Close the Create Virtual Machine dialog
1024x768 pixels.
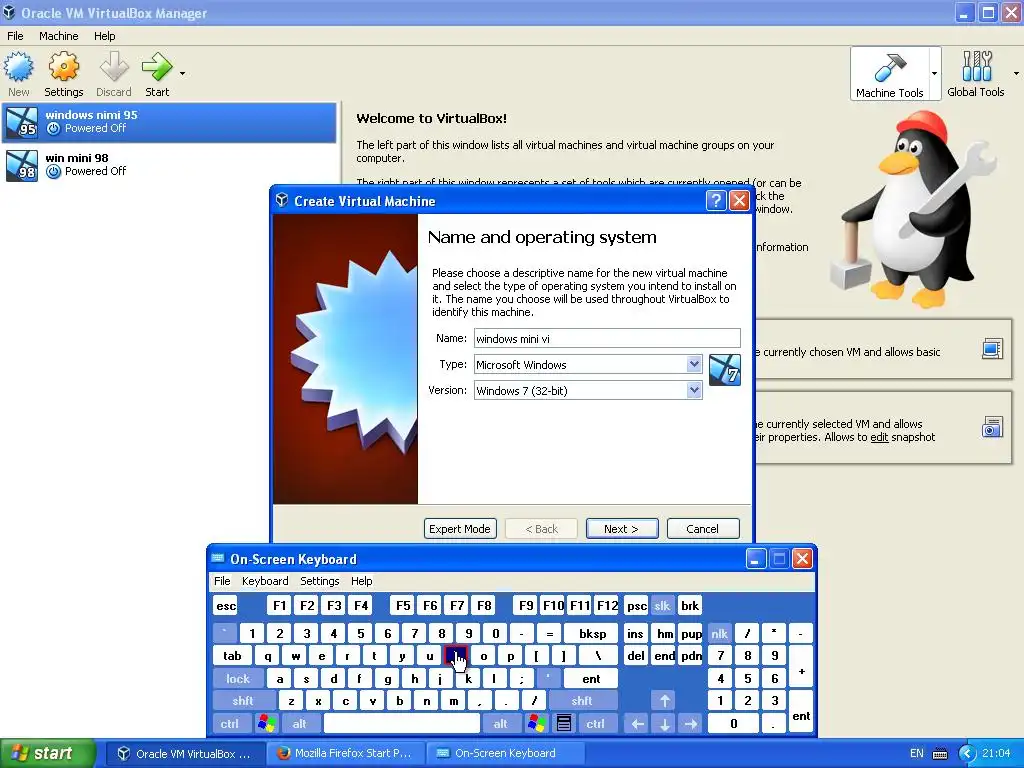coord(739,200)
